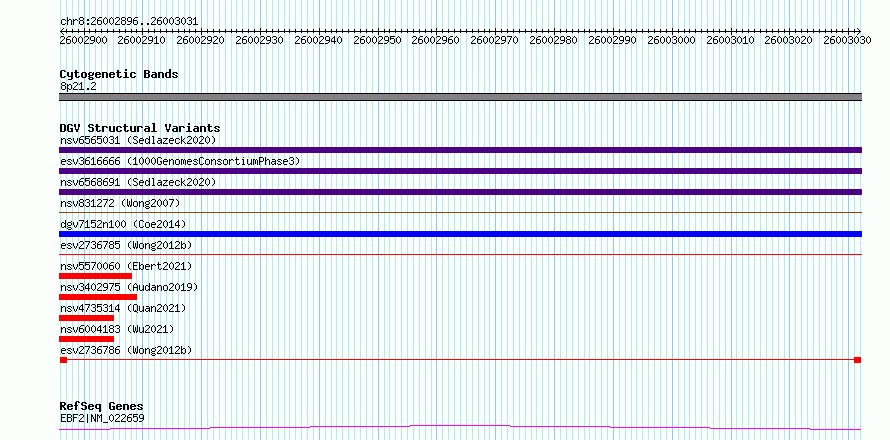Click the chr8:26002896..26003031 coordinate label
Image resolution: width=890 pixels, height=440 pixels.
tap(129, 21)
